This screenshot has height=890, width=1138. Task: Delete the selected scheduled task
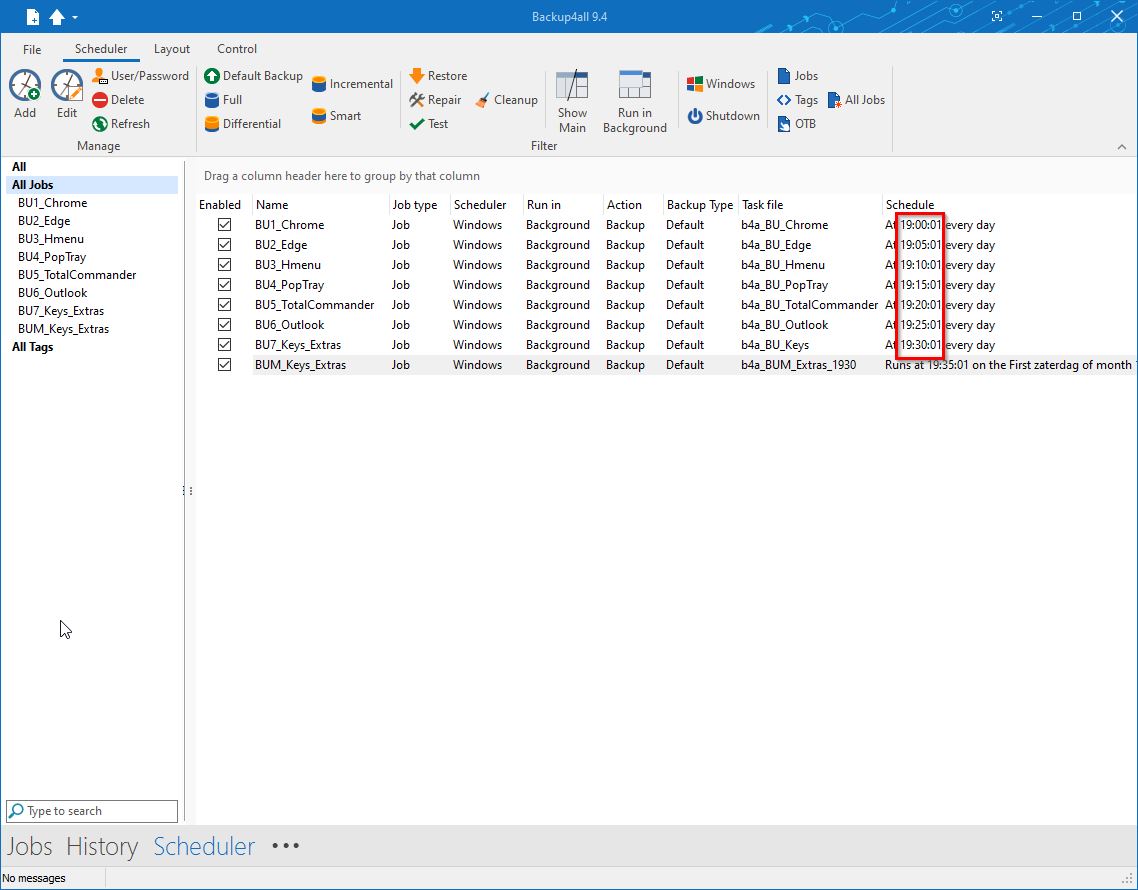[118, 99]
